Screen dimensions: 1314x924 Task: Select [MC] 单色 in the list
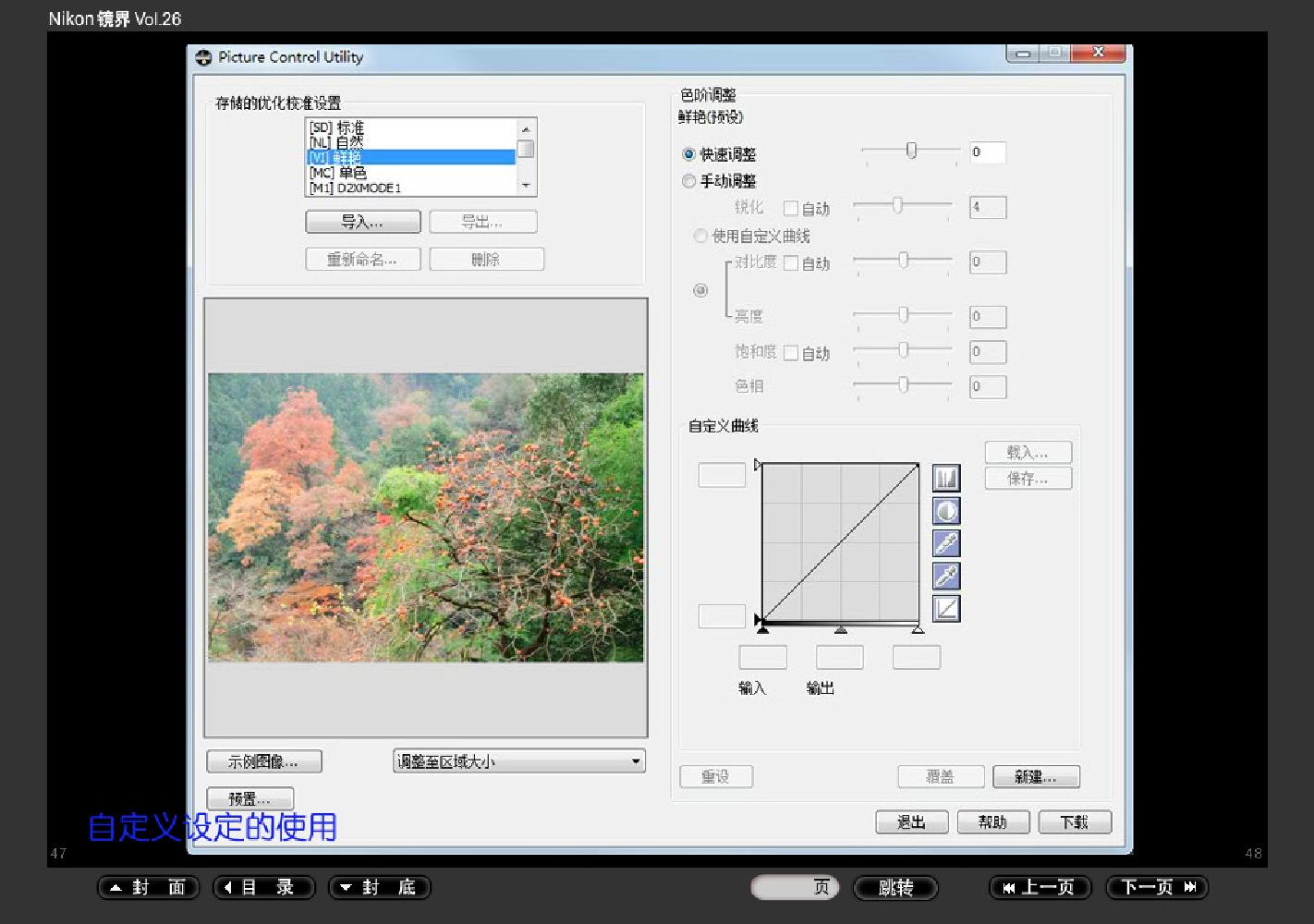pyautogui.click(x=410, y=173)
